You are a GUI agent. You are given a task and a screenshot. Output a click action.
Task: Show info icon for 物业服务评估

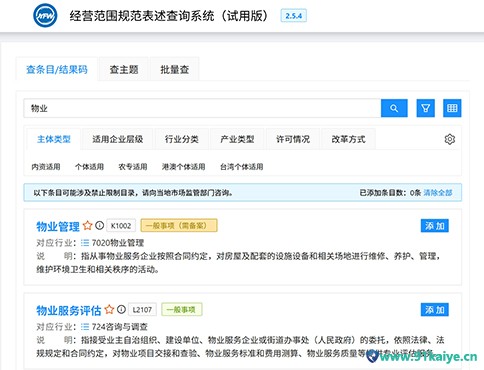point(121,310)
